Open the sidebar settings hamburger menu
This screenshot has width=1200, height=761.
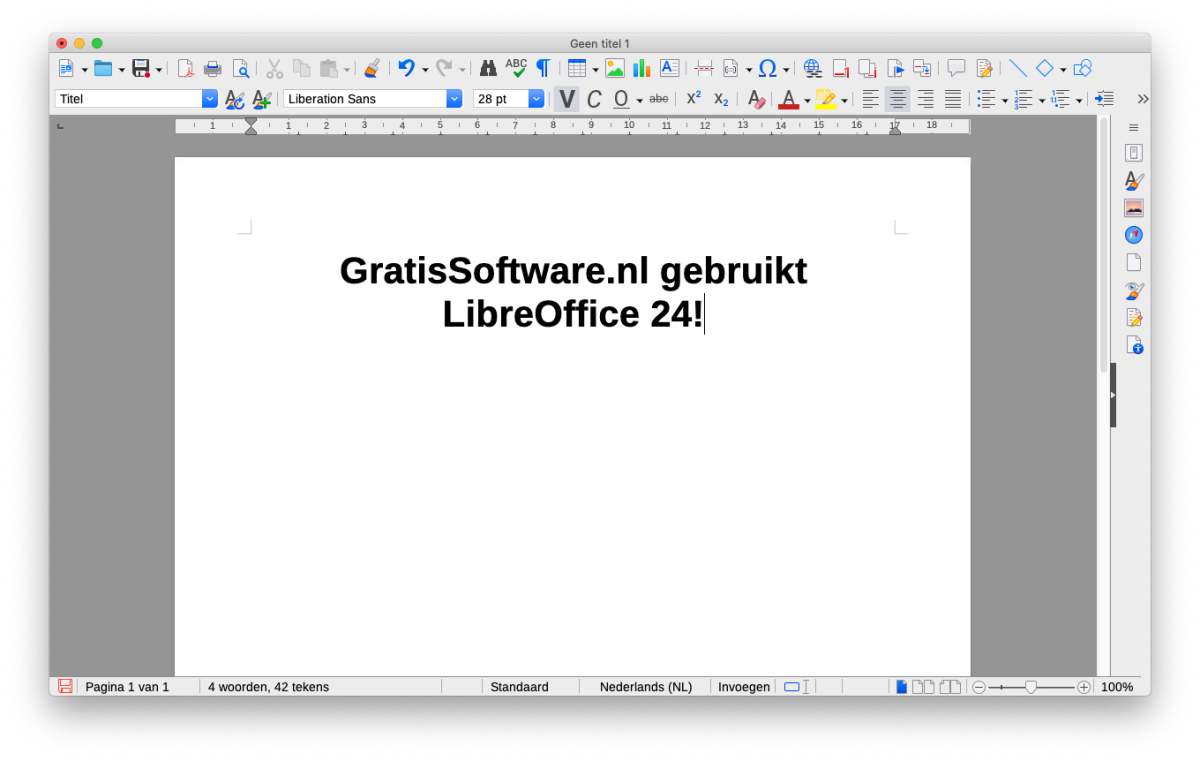1133,127
